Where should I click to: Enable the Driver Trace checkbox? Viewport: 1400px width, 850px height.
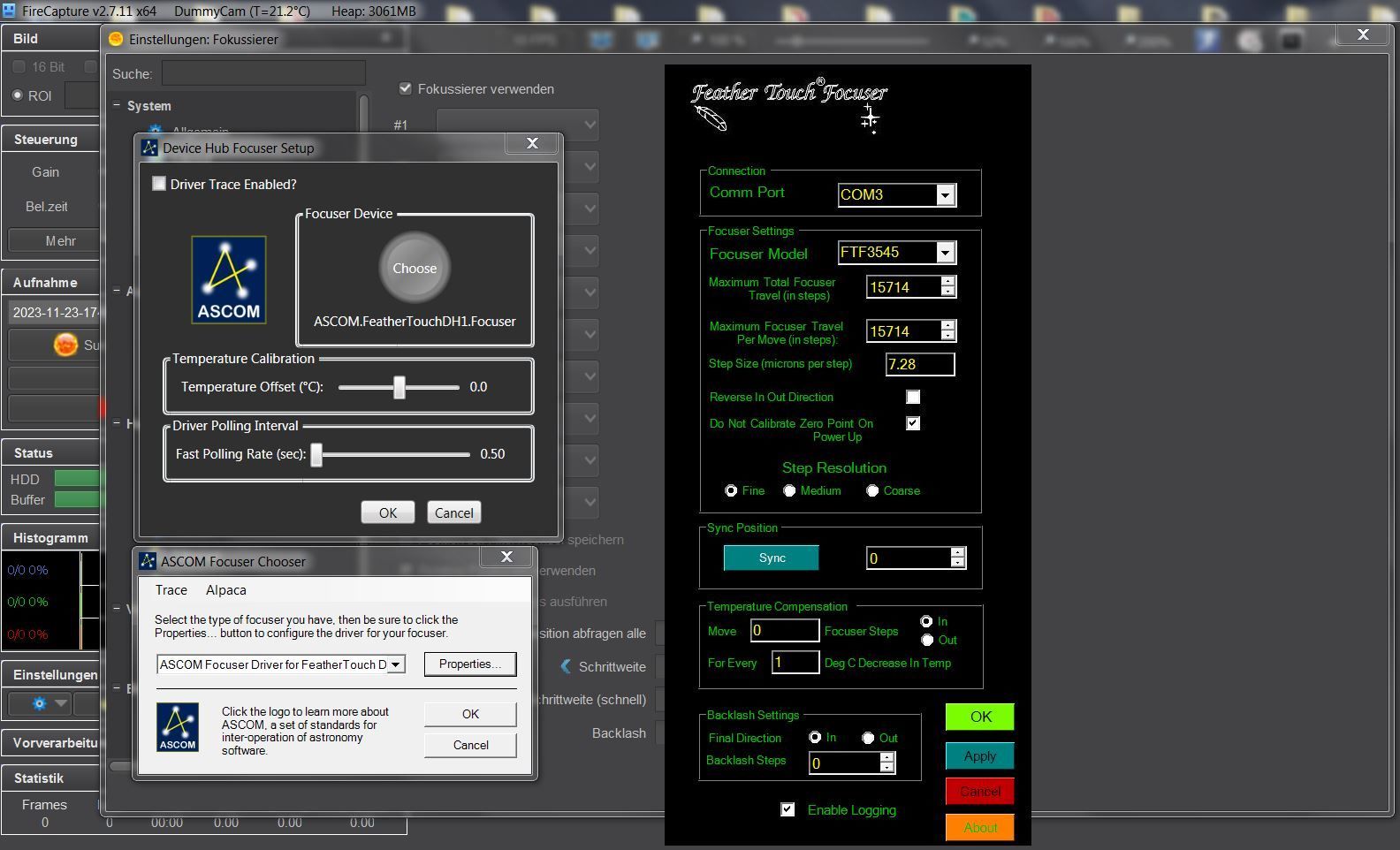coord(159,184)
